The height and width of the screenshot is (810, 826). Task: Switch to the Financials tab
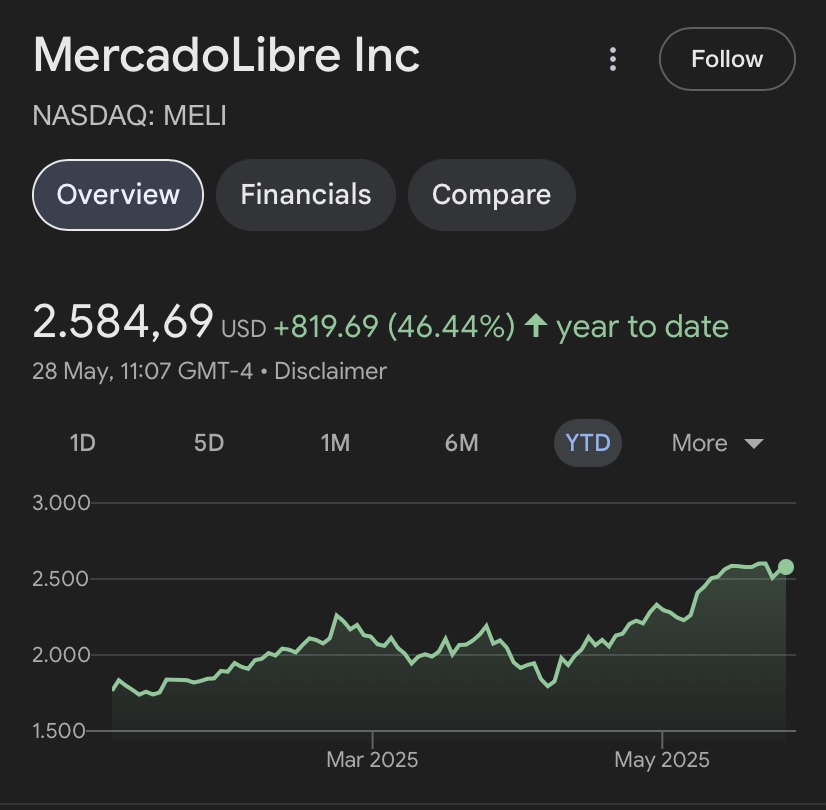point(305,194)
